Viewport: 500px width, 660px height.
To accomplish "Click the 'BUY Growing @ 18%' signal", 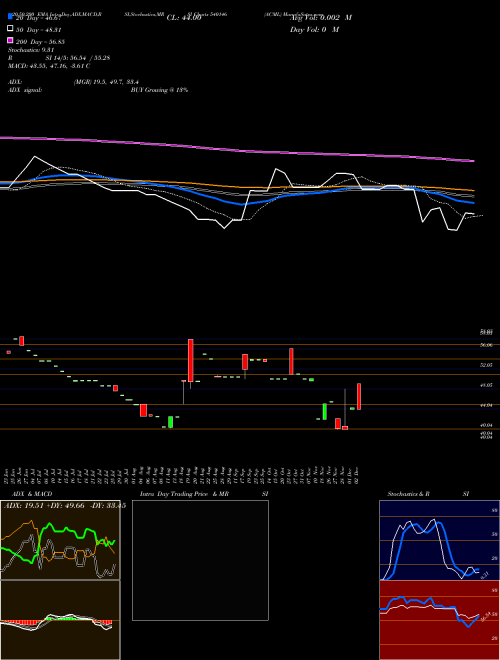I will [159, 90].
